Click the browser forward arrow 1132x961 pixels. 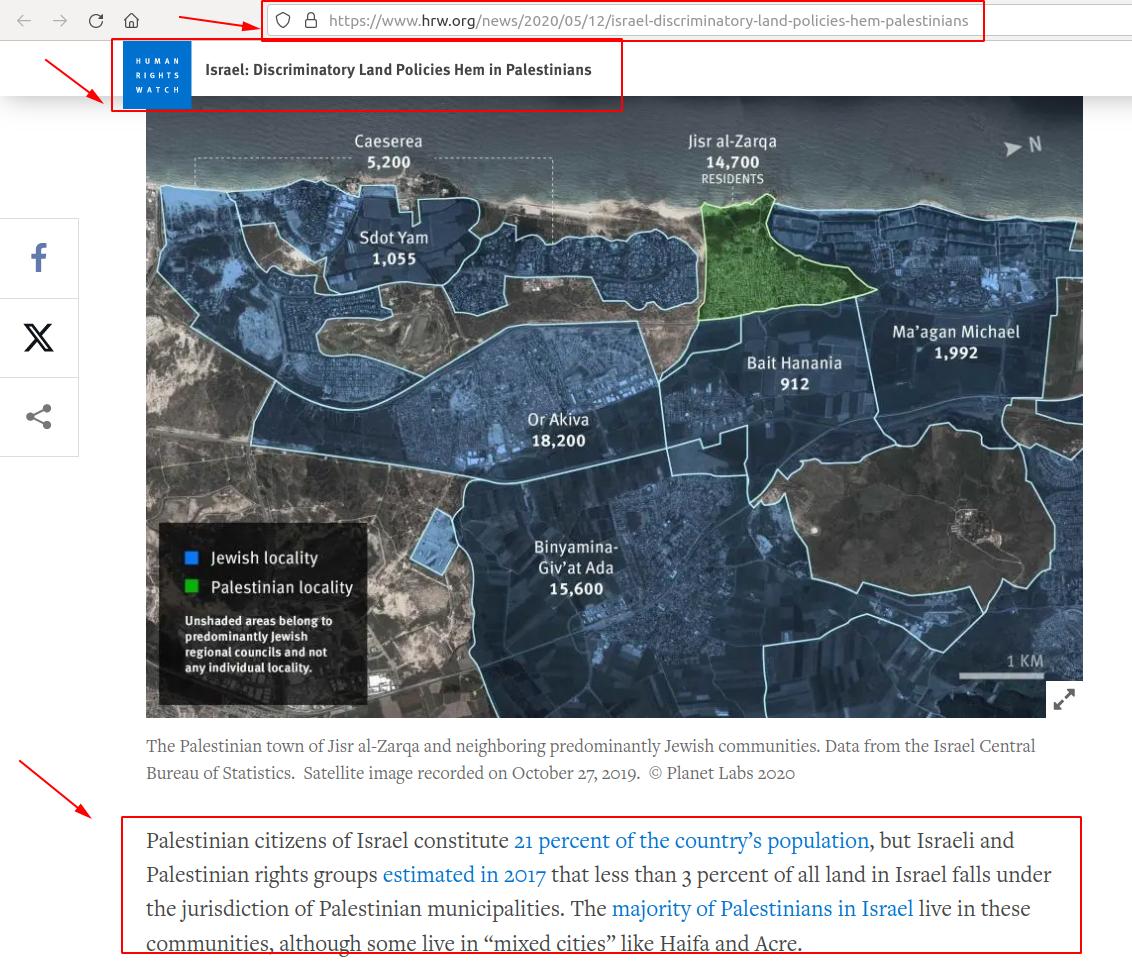pyautogui.click(x=60, y=20)
